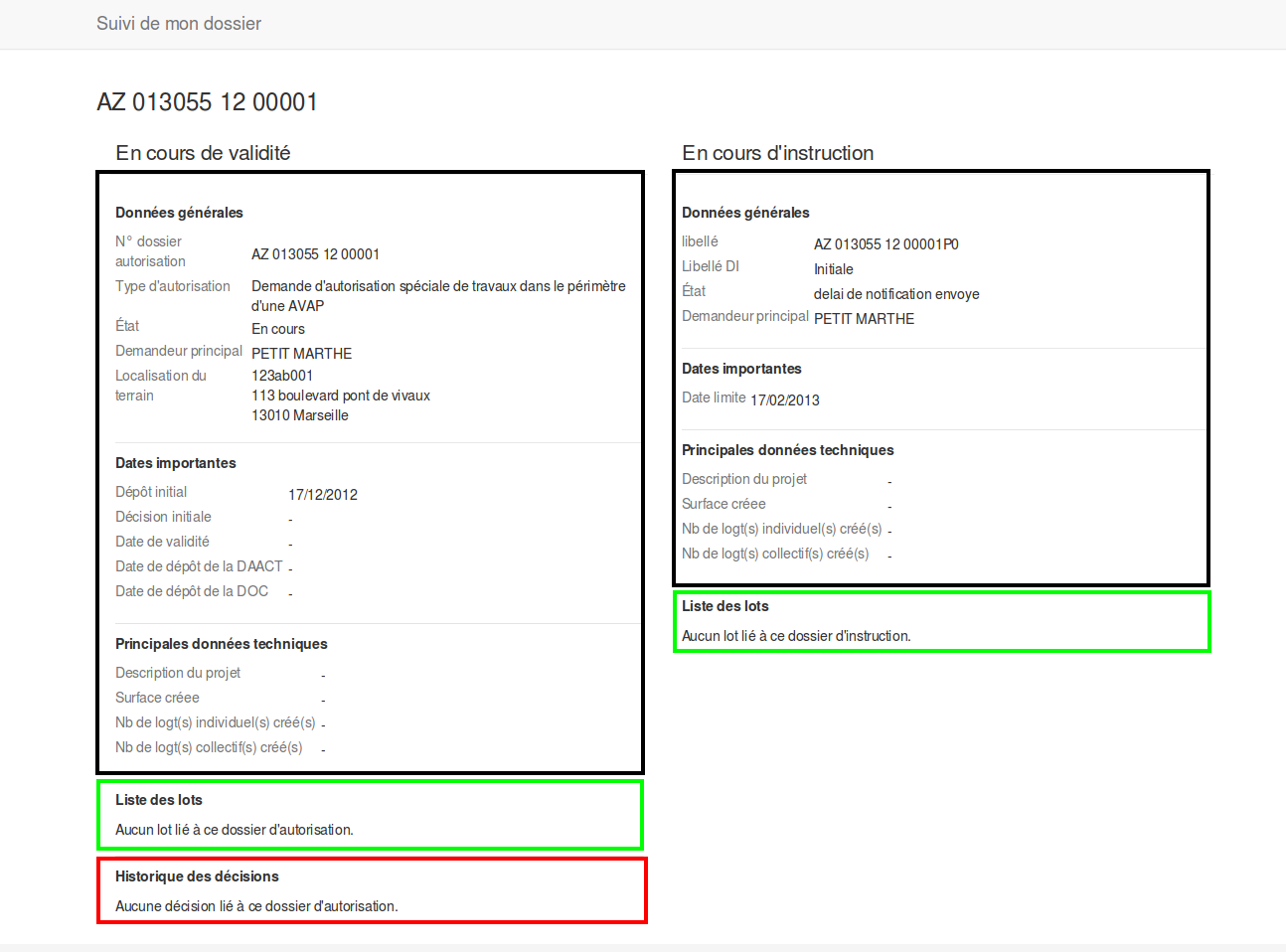Select the 'En cours d'instruction' section title
The width and height of the screenshot is (1286, 952).
click(x=777, y=153)
